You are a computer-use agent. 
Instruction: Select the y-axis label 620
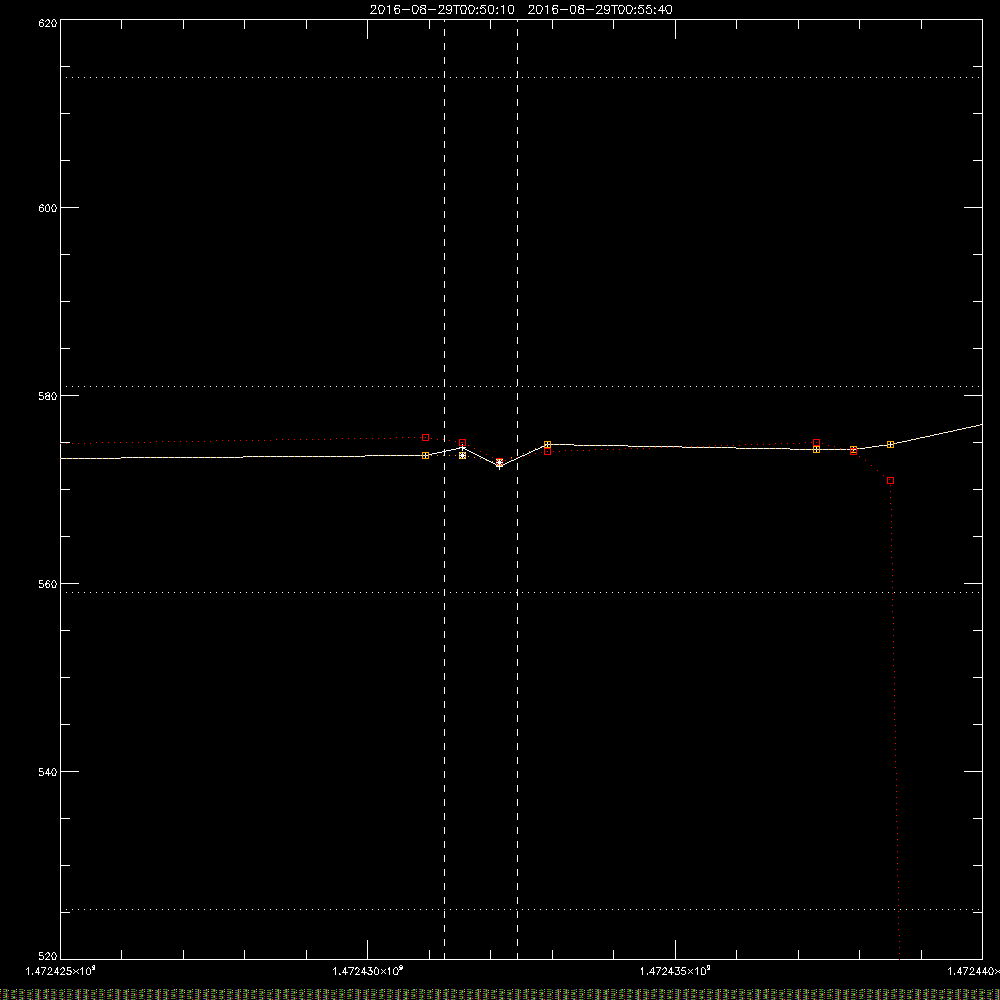(x=48, y=23)
